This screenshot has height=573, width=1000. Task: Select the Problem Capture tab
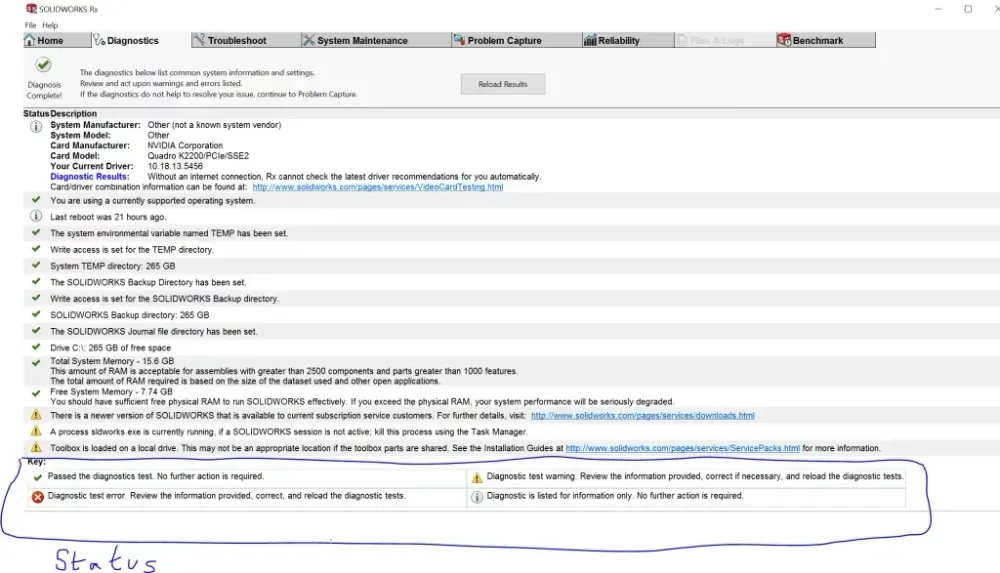(x=515, y=40)
